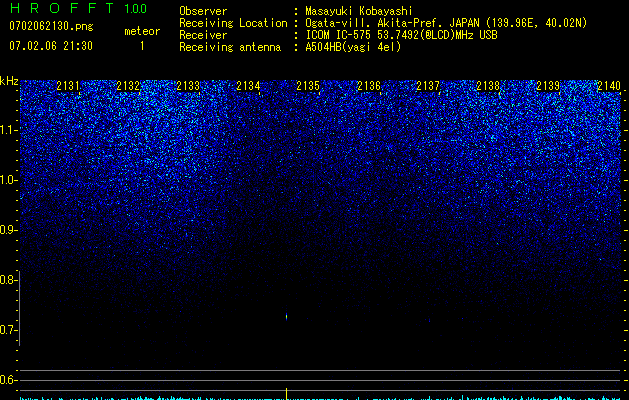Click the 2133 time axis marker
Image resolution: width=629 pixels, height=400 pixels.
[x=188, y=86]
